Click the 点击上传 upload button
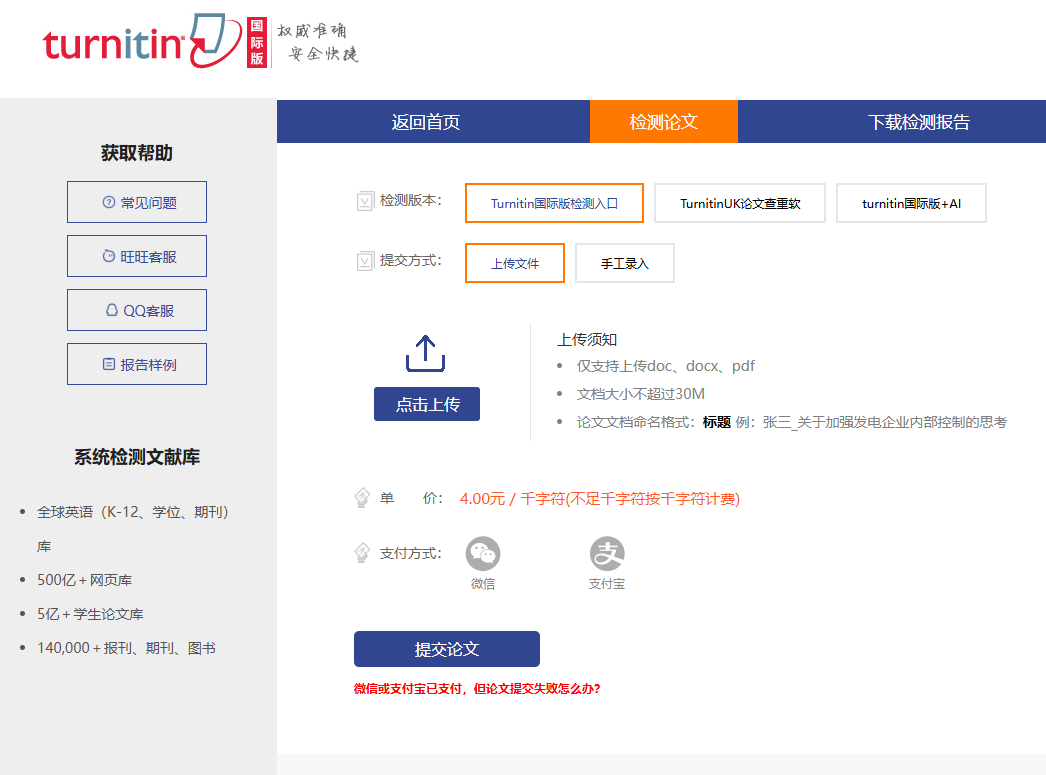 (427, 404)
